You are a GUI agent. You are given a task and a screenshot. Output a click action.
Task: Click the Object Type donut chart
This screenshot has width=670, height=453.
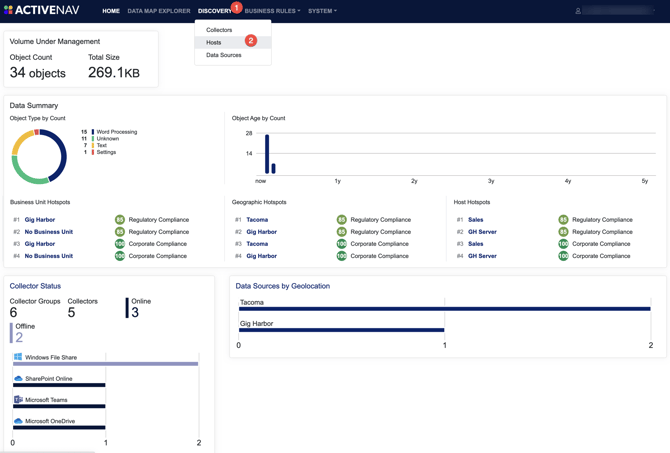[39, 156]
